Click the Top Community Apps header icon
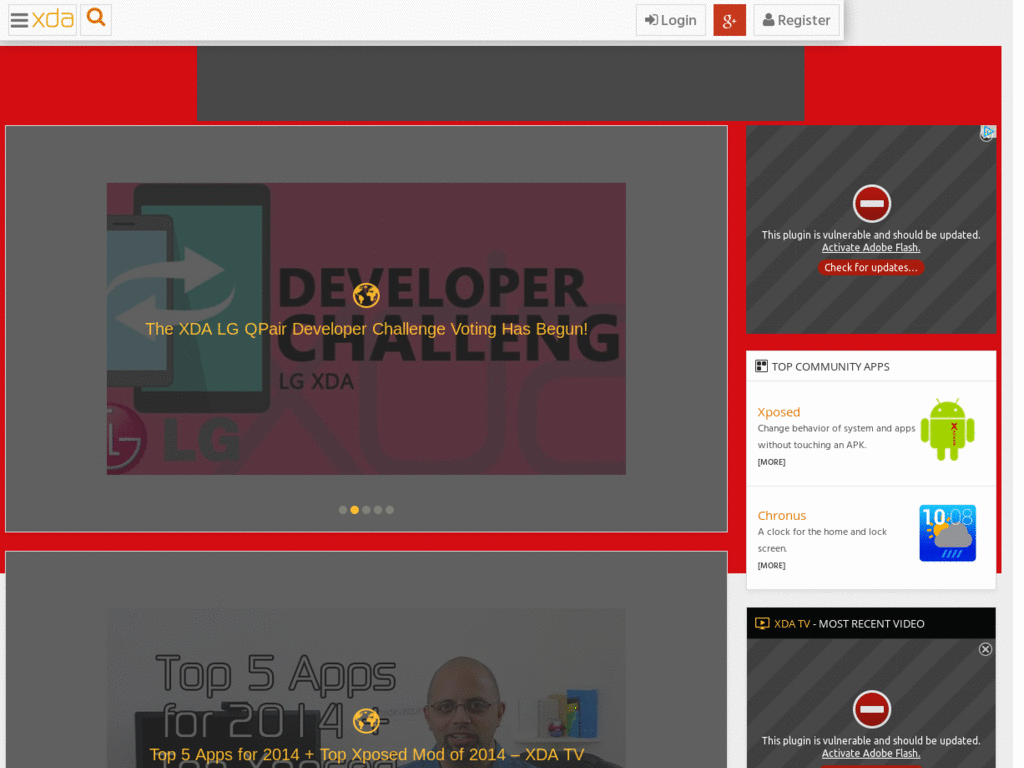The height and width of the screenshot is (768, 1024). pos(761,366)
